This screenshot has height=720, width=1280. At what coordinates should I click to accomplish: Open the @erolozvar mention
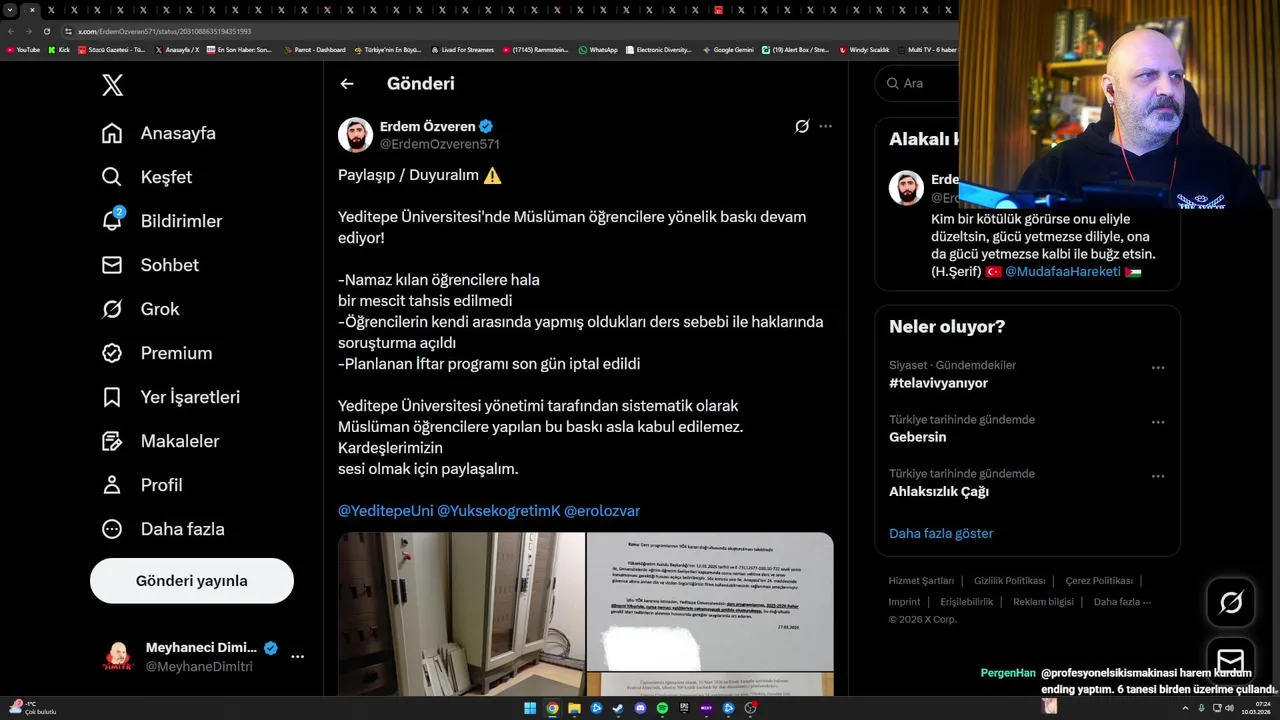click(x=602, y=511)
